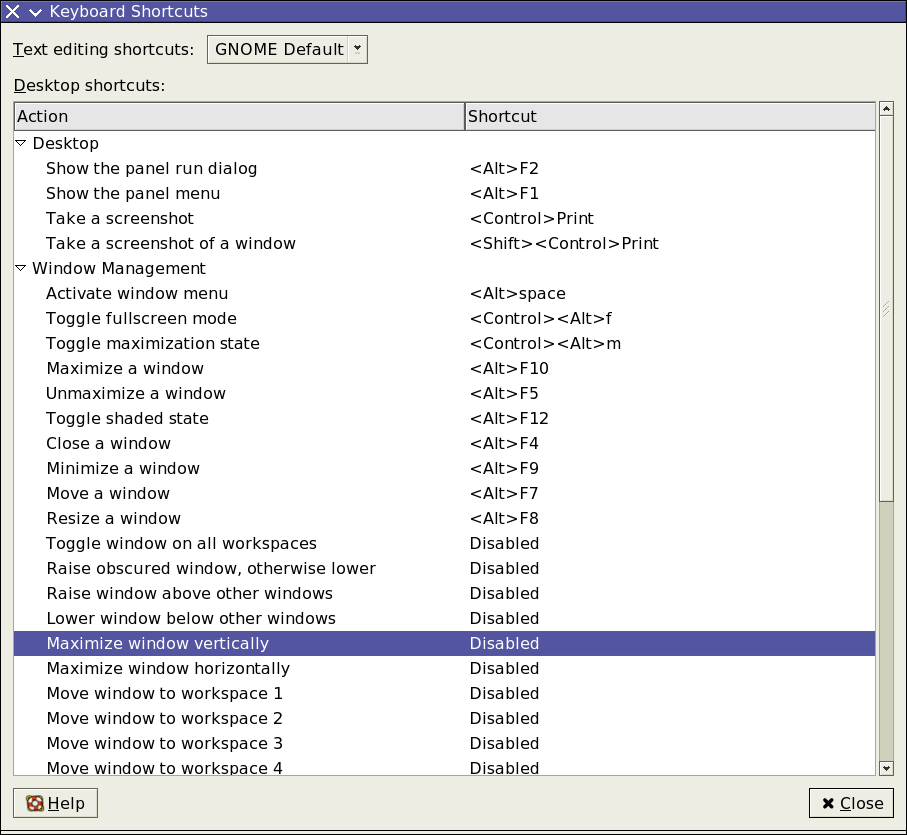This screenshot has height=835, width=907.
Task: Select 'Move a window' row
Action: (x=444, y=493)
